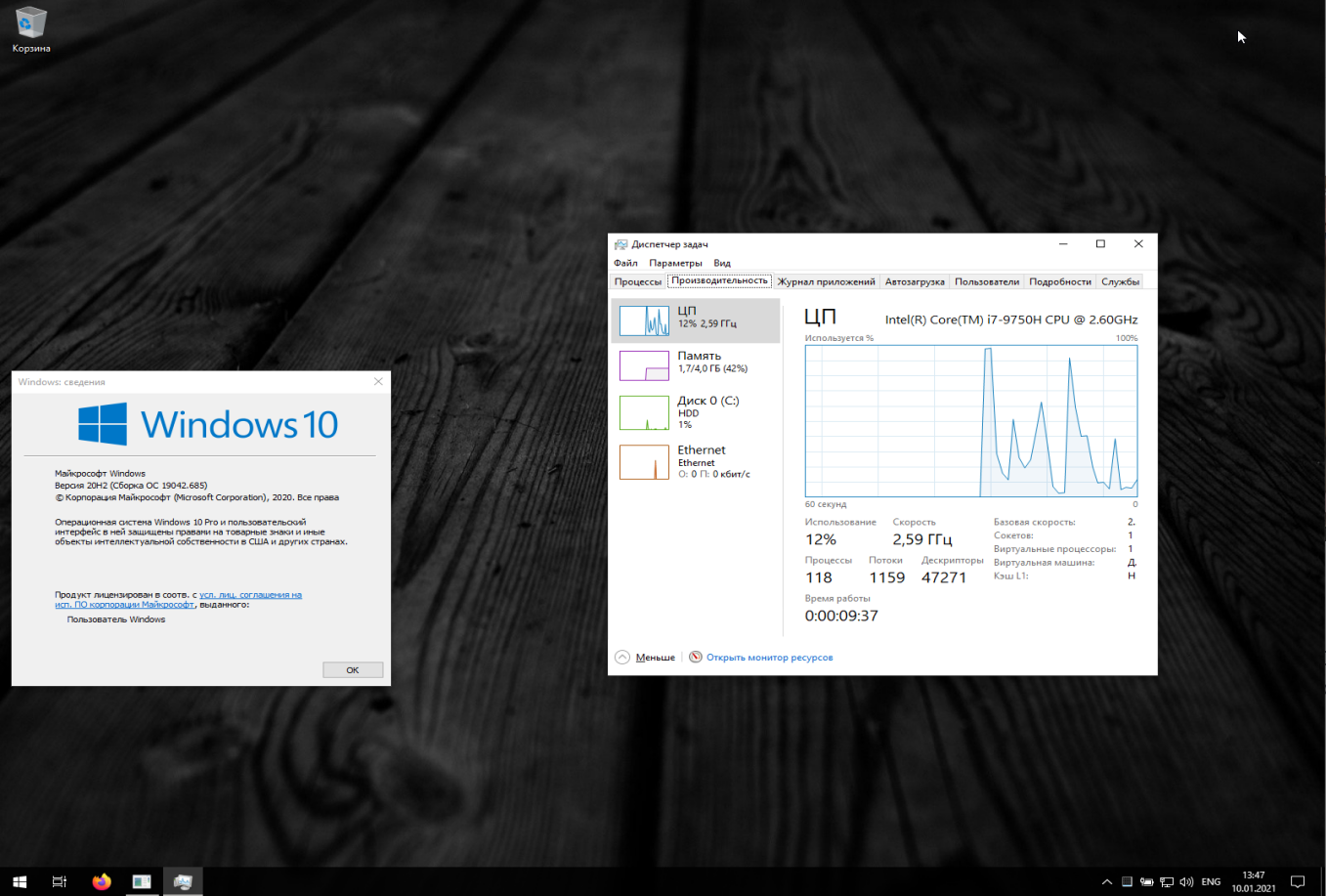
Task: Select the Диск 0 (C:) performance item
Action: tap(696, 412)
